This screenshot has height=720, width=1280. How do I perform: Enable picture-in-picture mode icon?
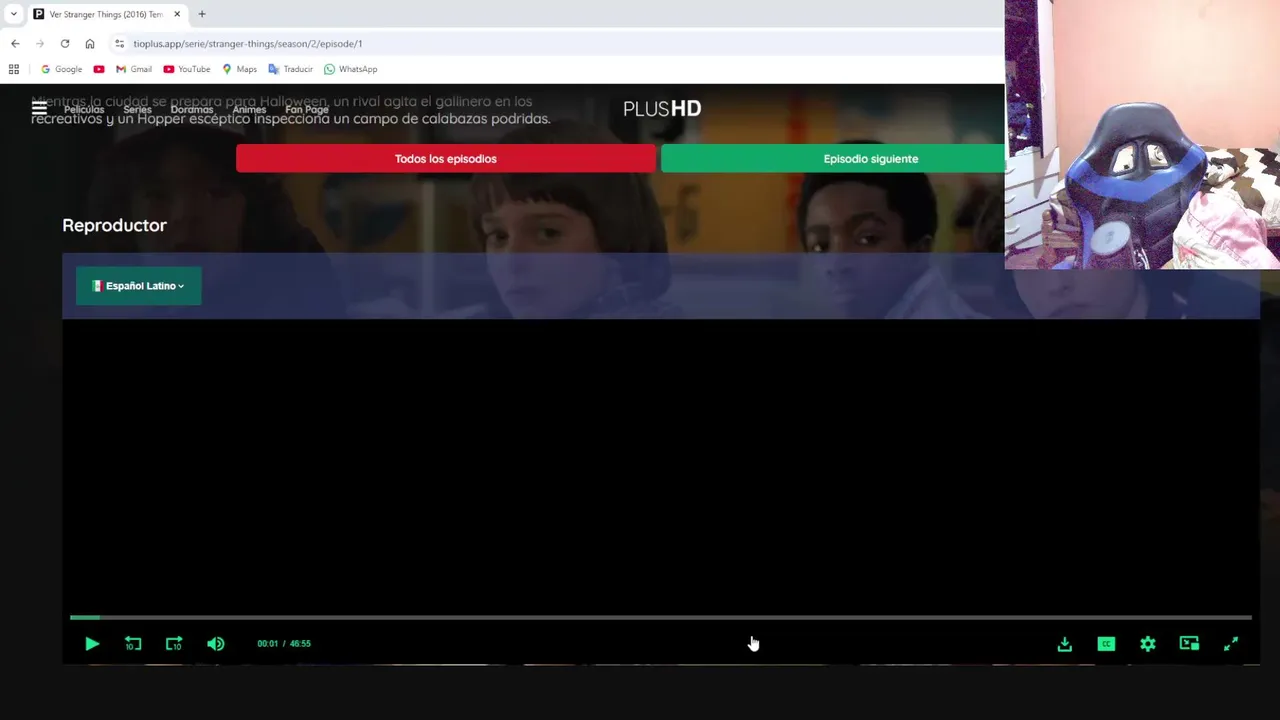pyautogui.click(x=1189, y=644)
